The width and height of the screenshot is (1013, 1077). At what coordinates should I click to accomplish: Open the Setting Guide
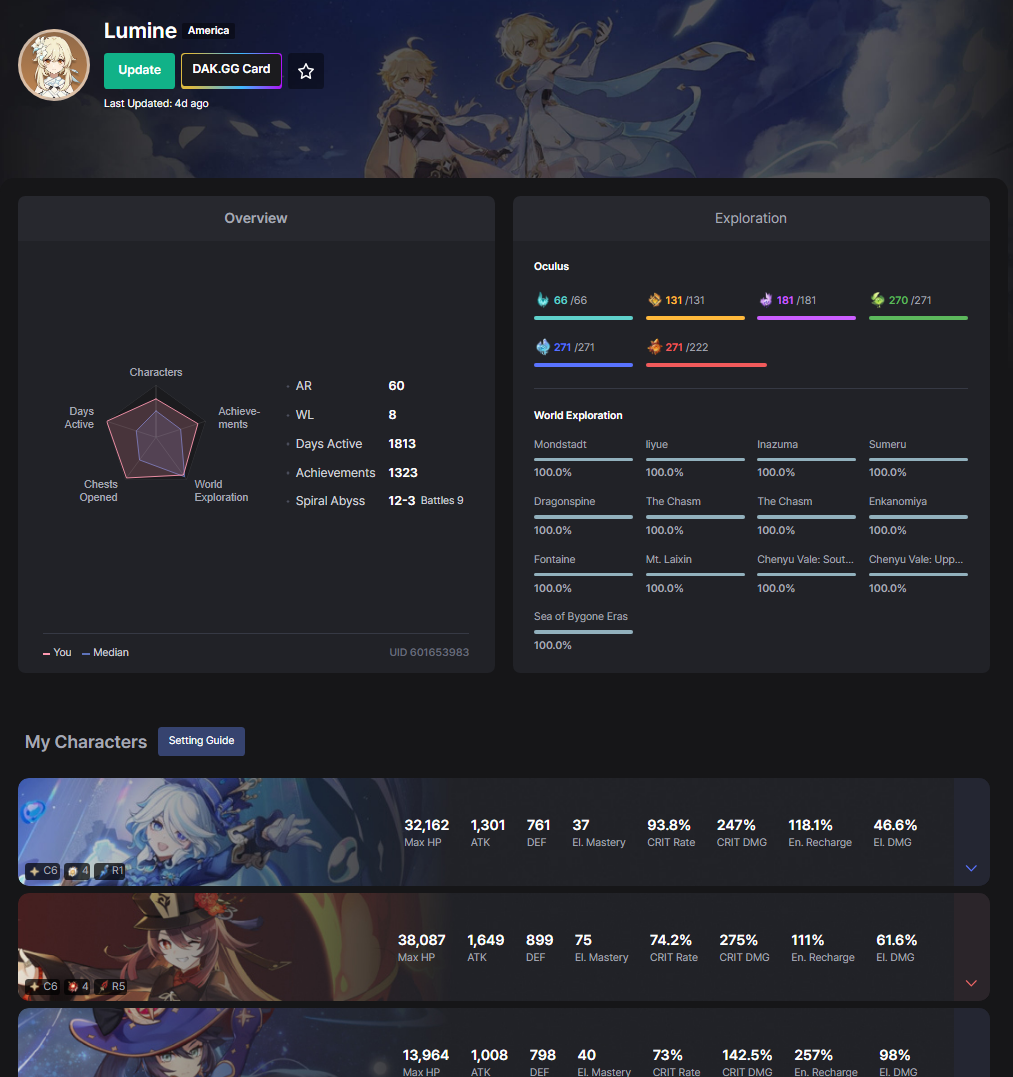coord(201,741)
